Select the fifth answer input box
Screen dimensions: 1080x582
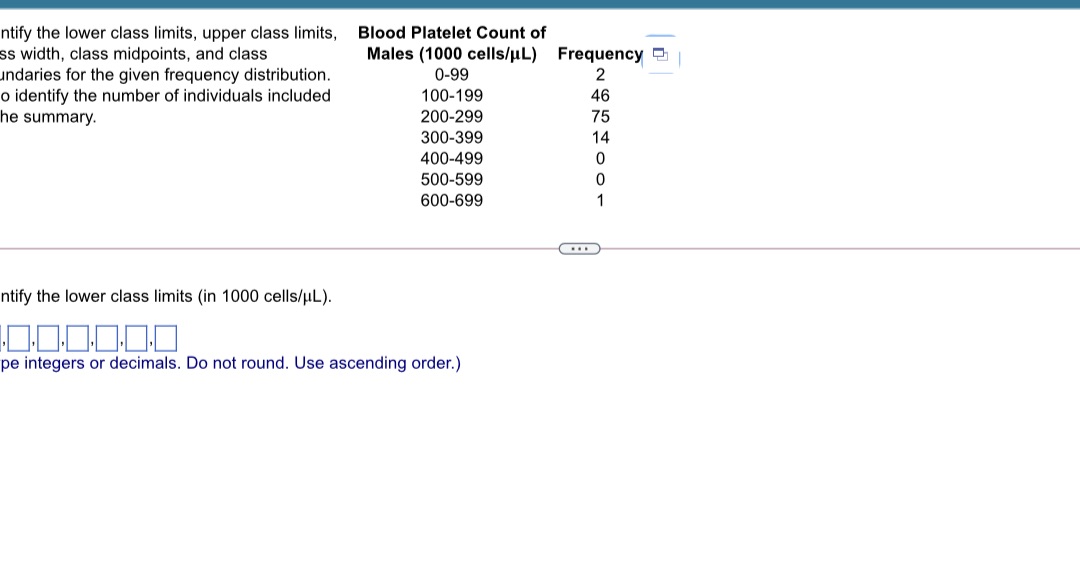134,338
